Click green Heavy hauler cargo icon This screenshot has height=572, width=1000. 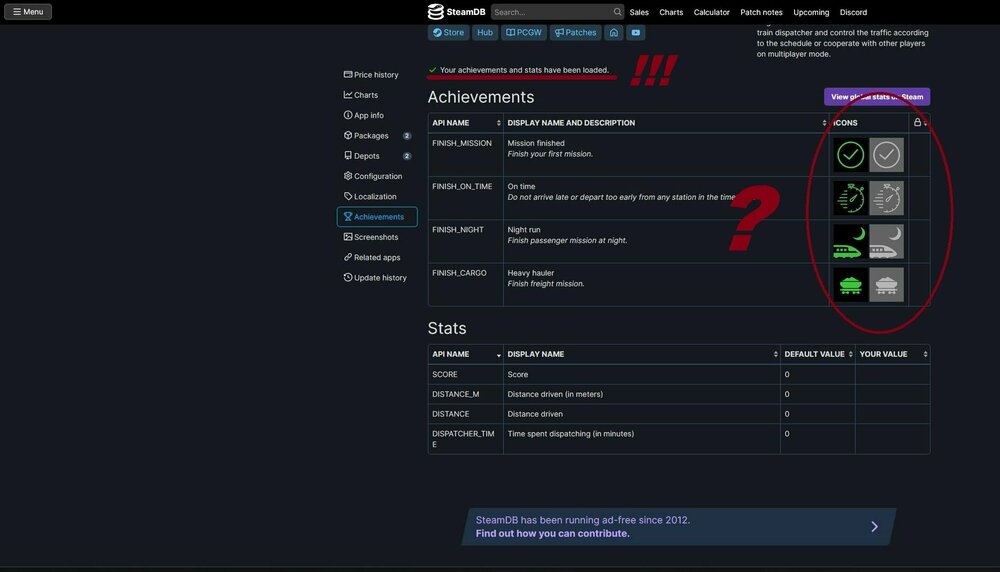(x=850, y=285)
